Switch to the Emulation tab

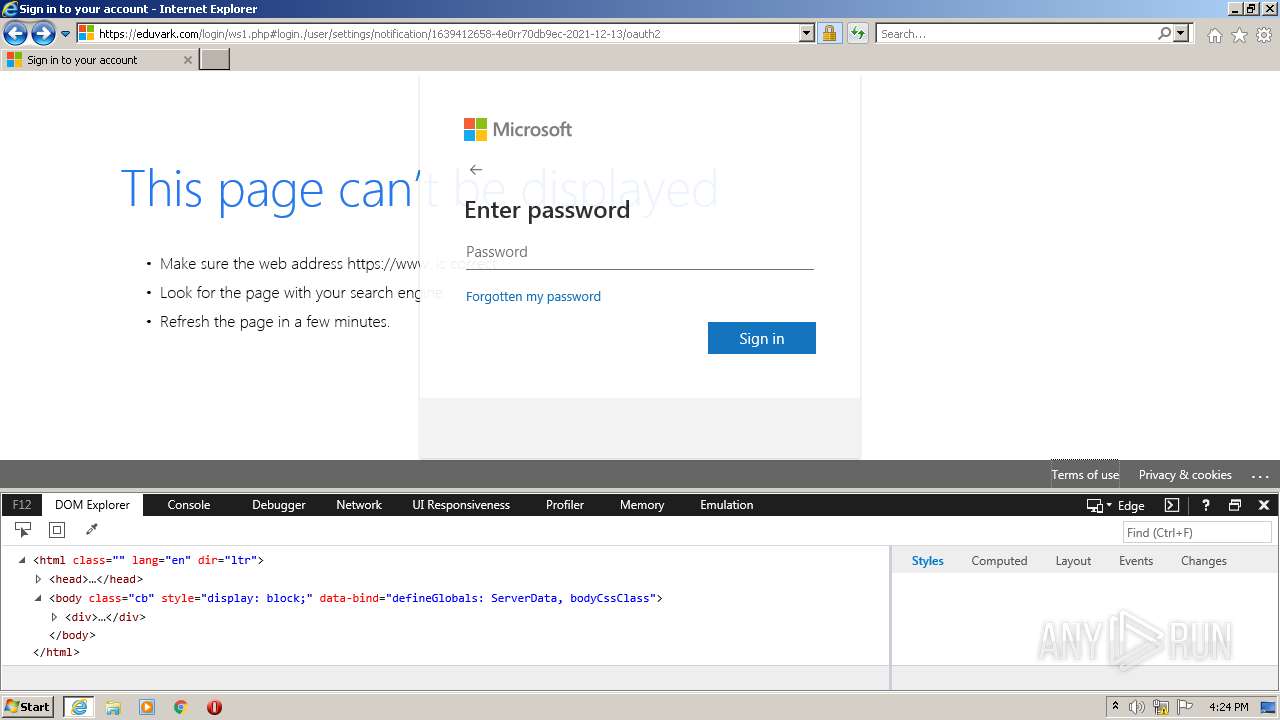(727, 505)
